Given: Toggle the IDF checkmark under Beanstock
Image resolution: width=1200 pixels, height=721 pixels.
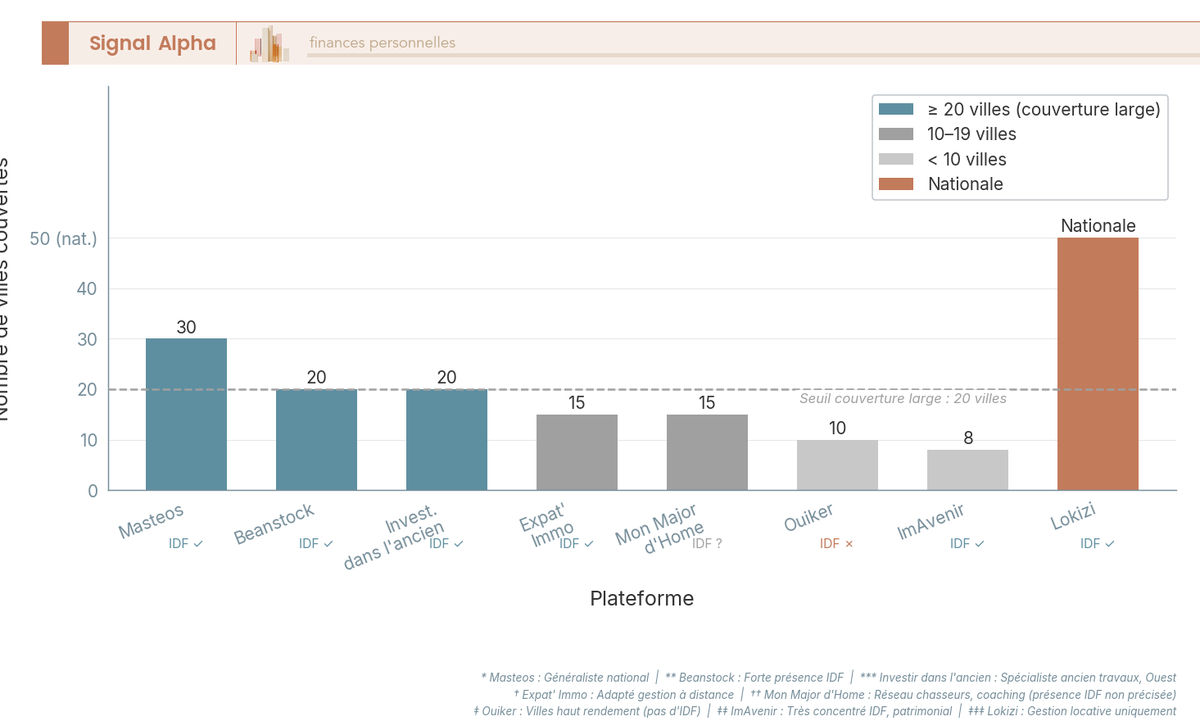Looking at the screenshot, I should click(x=315, y=543).
